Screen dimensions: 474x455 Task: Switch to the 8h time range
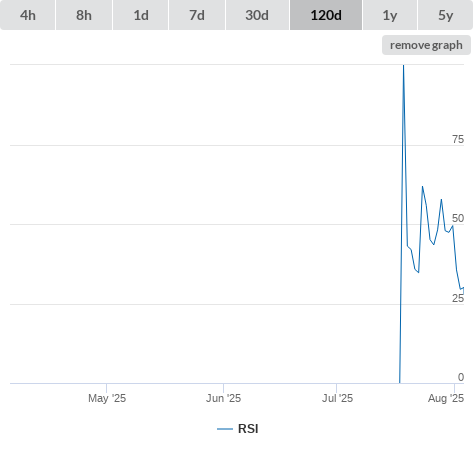[84, 15]
